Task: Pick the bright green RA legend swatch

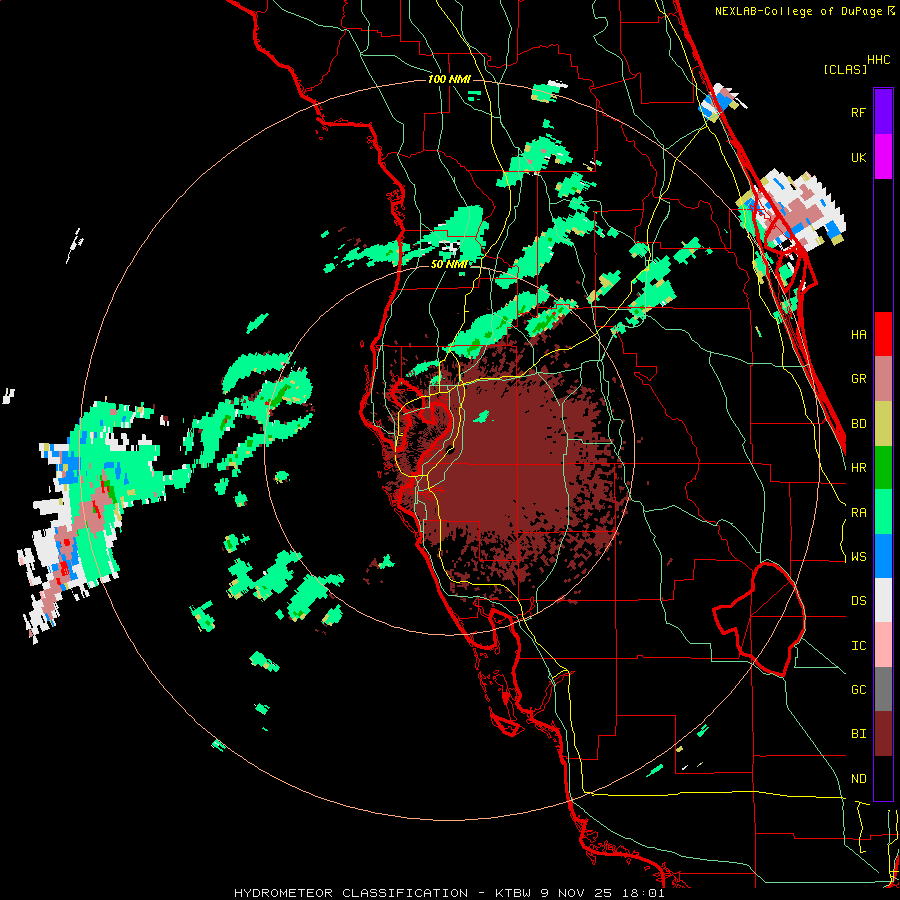Action: pos(883,511)
